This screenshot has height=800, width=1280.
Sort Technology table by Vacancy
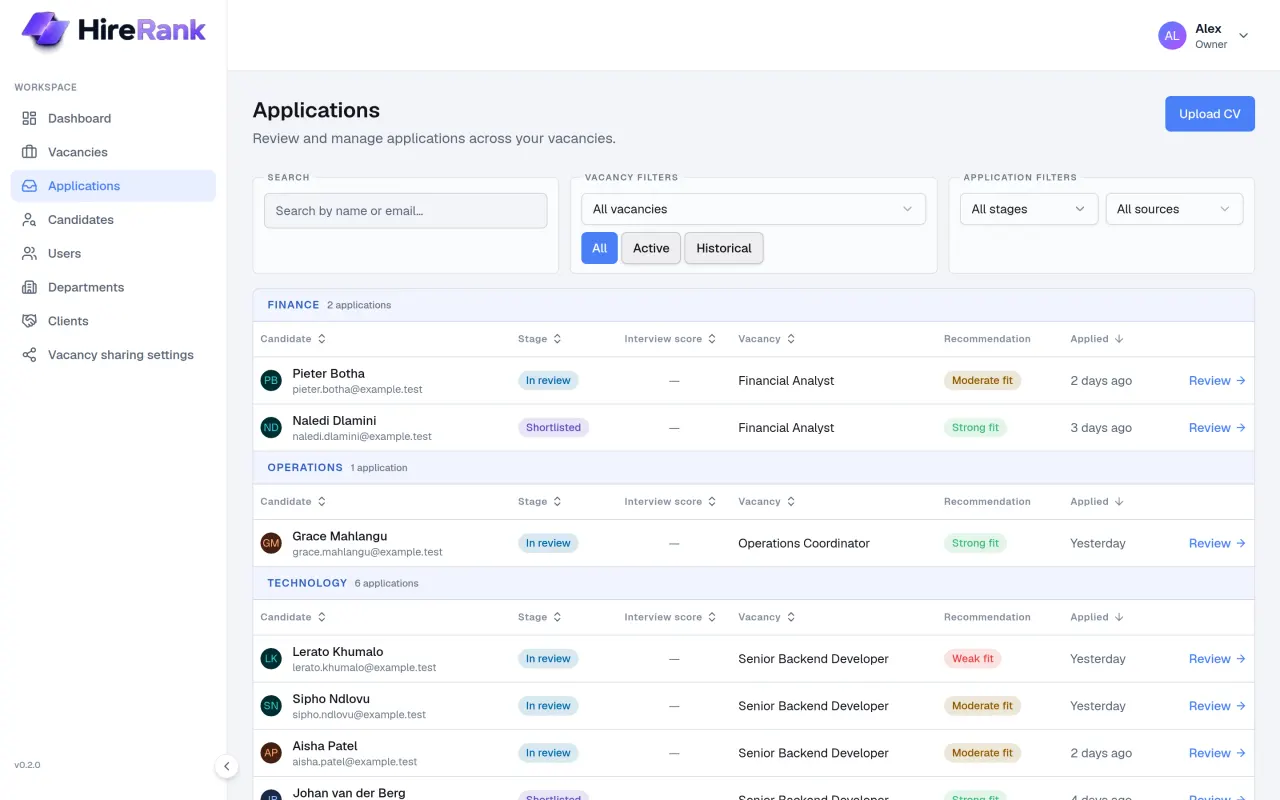(767, 617)
